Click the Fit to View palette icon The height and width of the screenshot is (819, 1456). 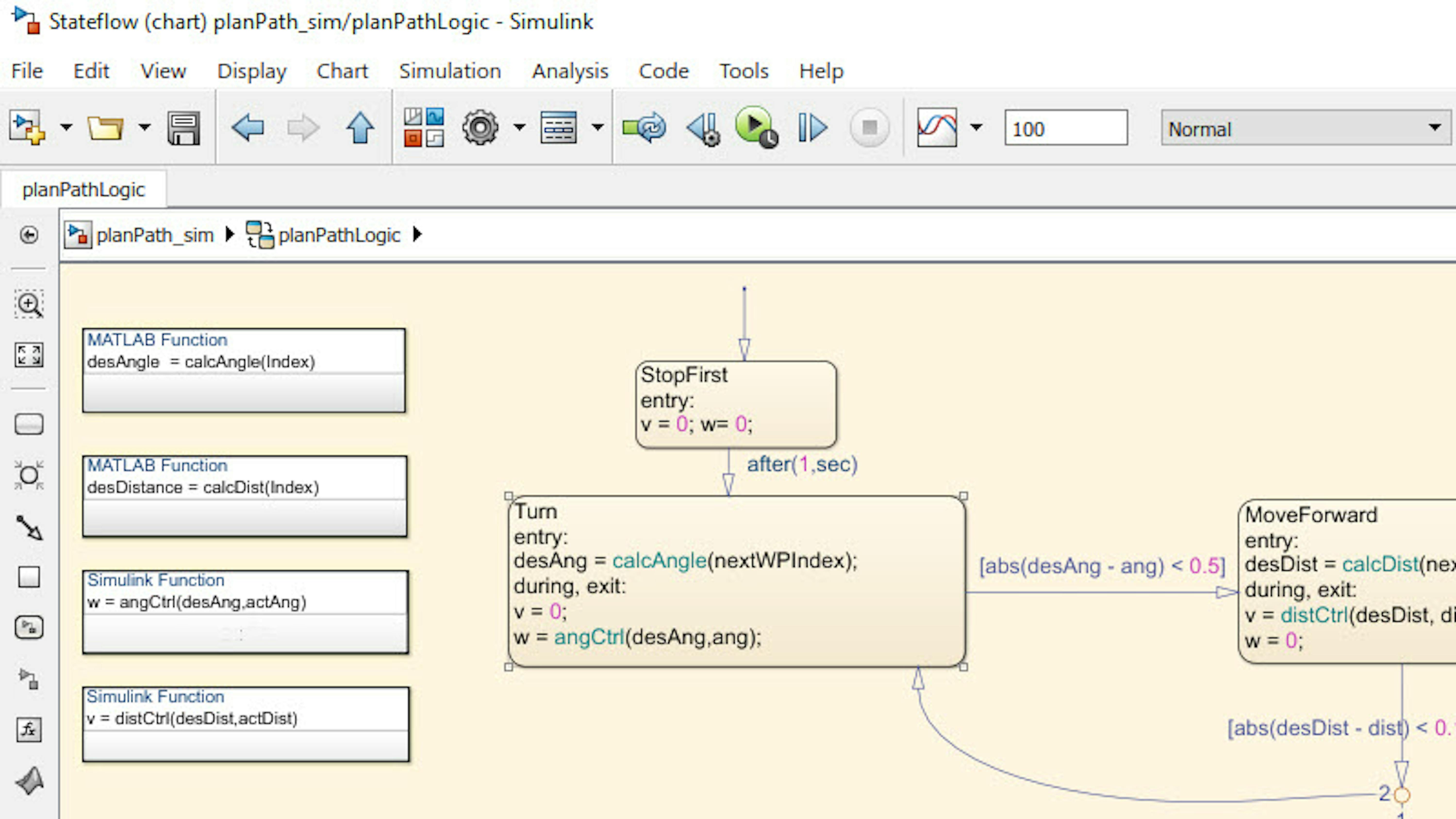(x=29, y=356)
